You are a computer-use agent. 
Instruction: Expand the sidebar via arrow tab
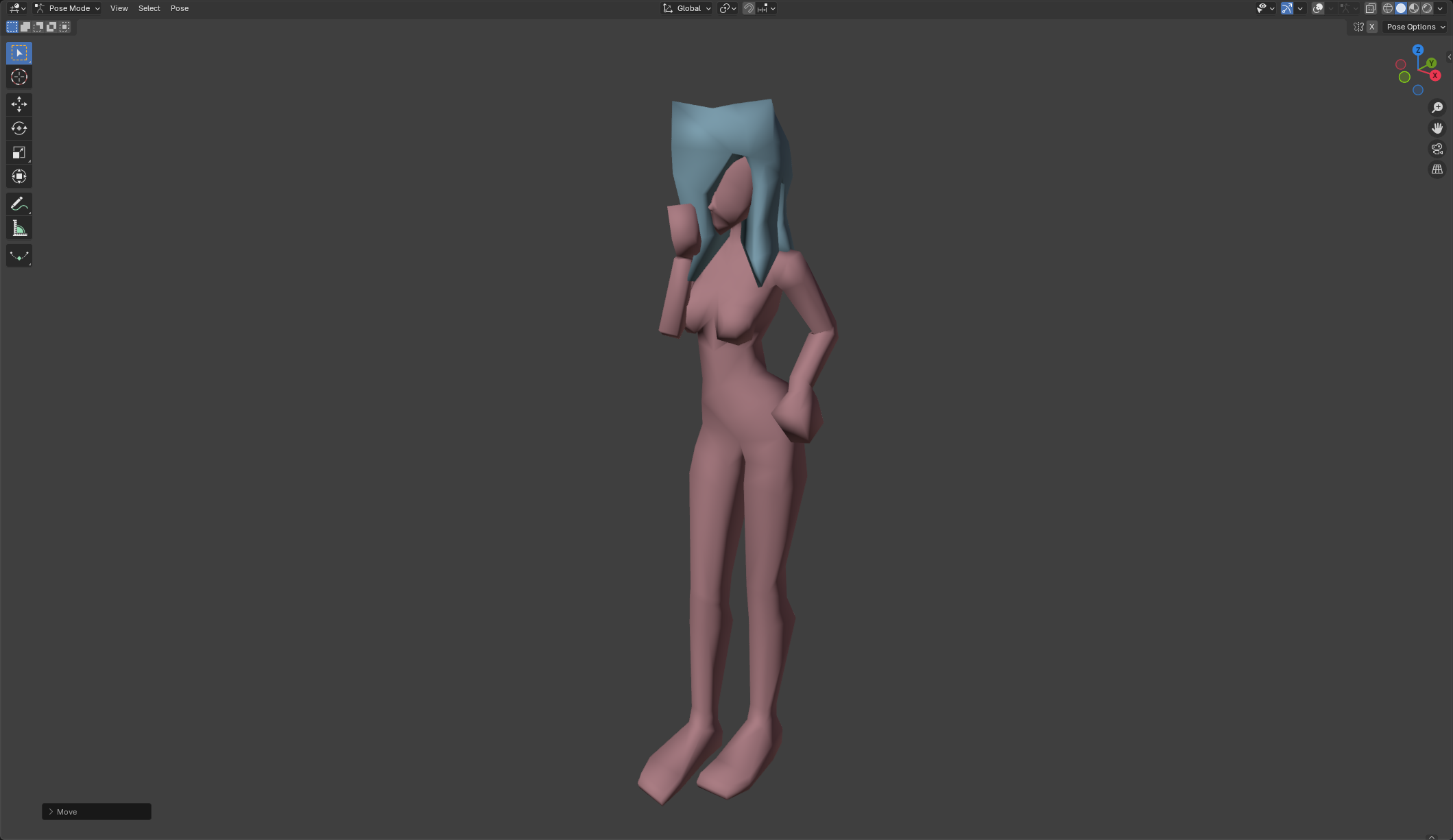[x=1449, y=57]
